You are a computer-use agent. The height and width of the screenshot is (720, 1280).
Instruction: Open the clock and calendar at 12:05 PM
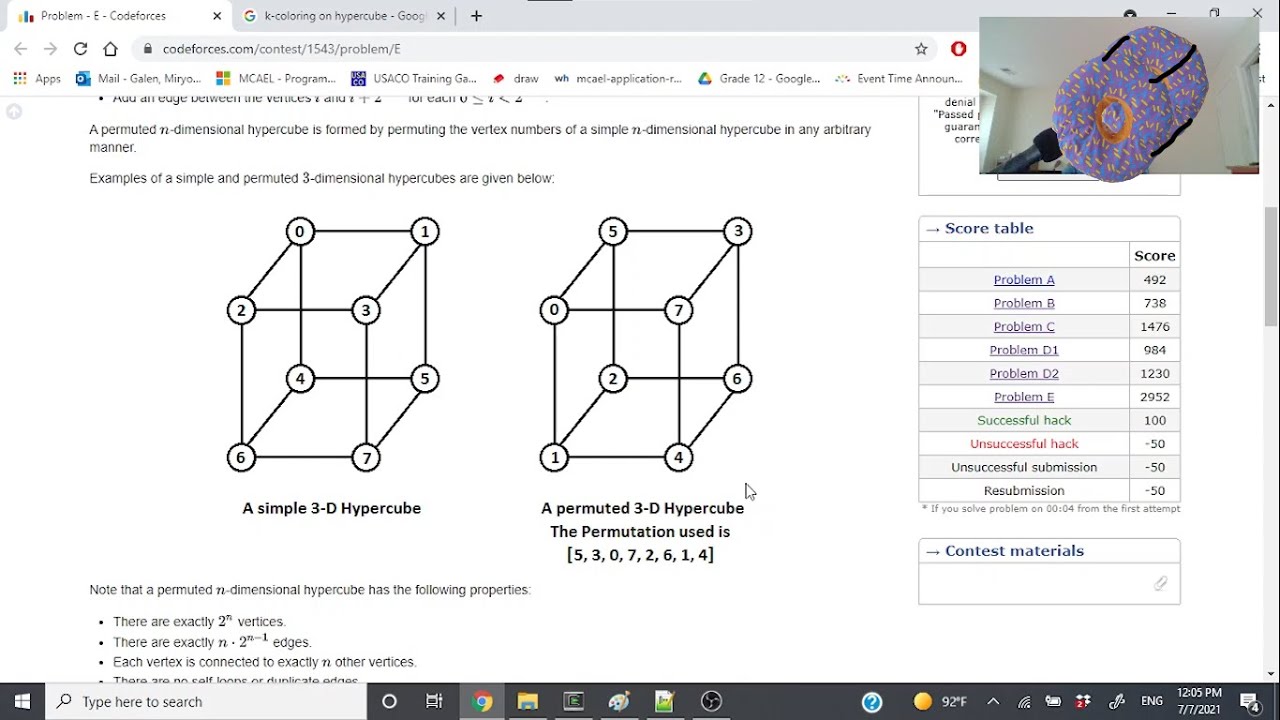click(x=1199, y=701)
